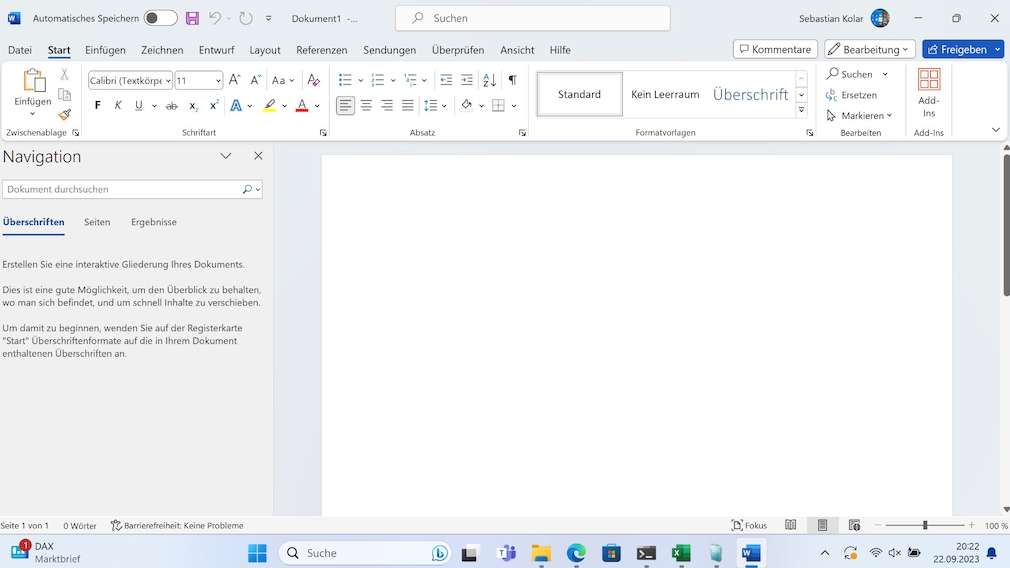
Task: Click the strikethrough text icon
Action: click(171, 106)
